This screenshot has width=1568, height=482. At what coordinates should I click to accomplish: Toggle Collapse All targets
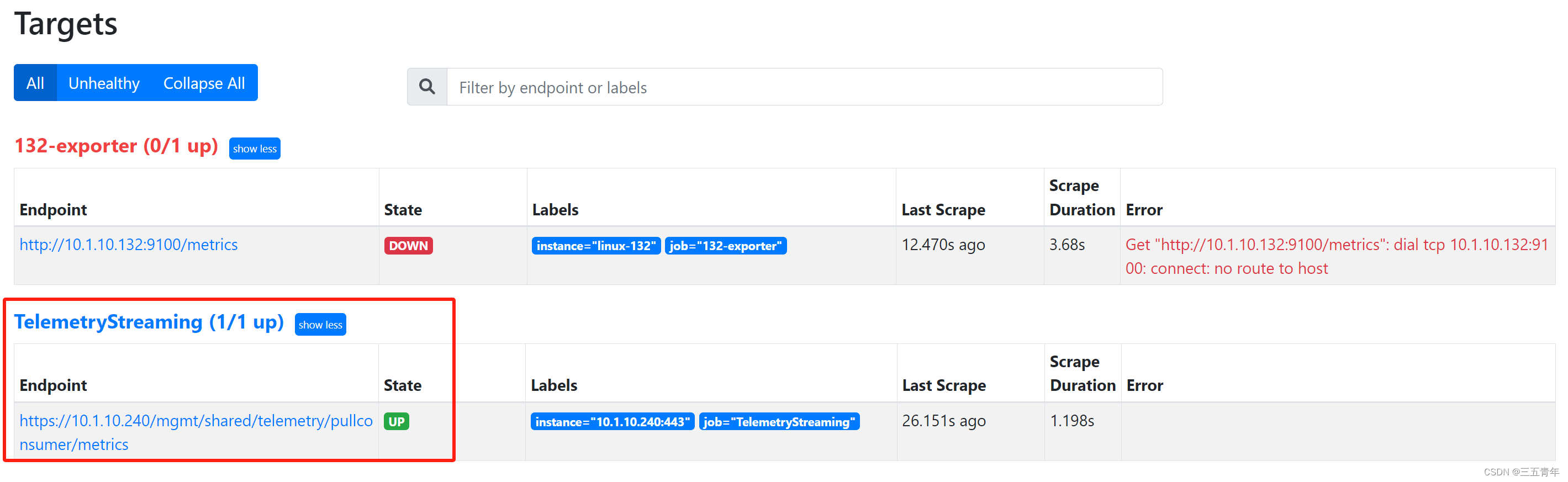pyautogui.click(x=204, y=83)
